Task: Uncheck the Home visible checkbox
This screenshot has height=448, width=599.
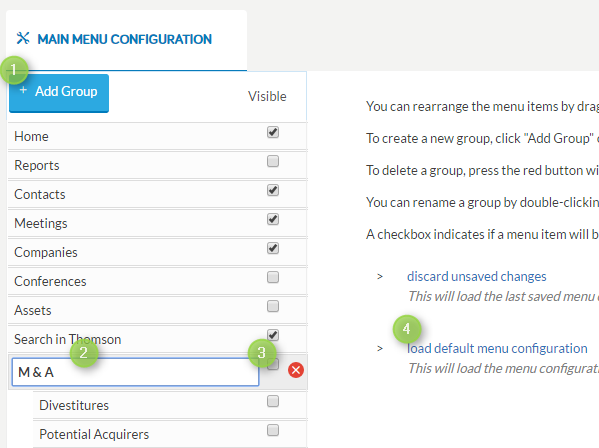Action: click(273, 132)
